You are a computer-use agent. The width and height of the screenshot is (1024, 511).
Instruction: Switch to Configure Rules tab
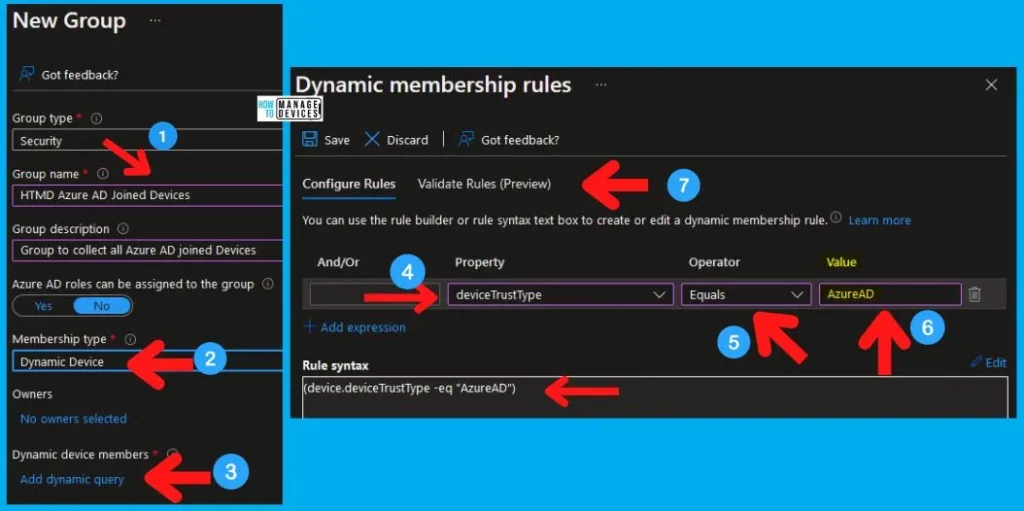point(349,184)
